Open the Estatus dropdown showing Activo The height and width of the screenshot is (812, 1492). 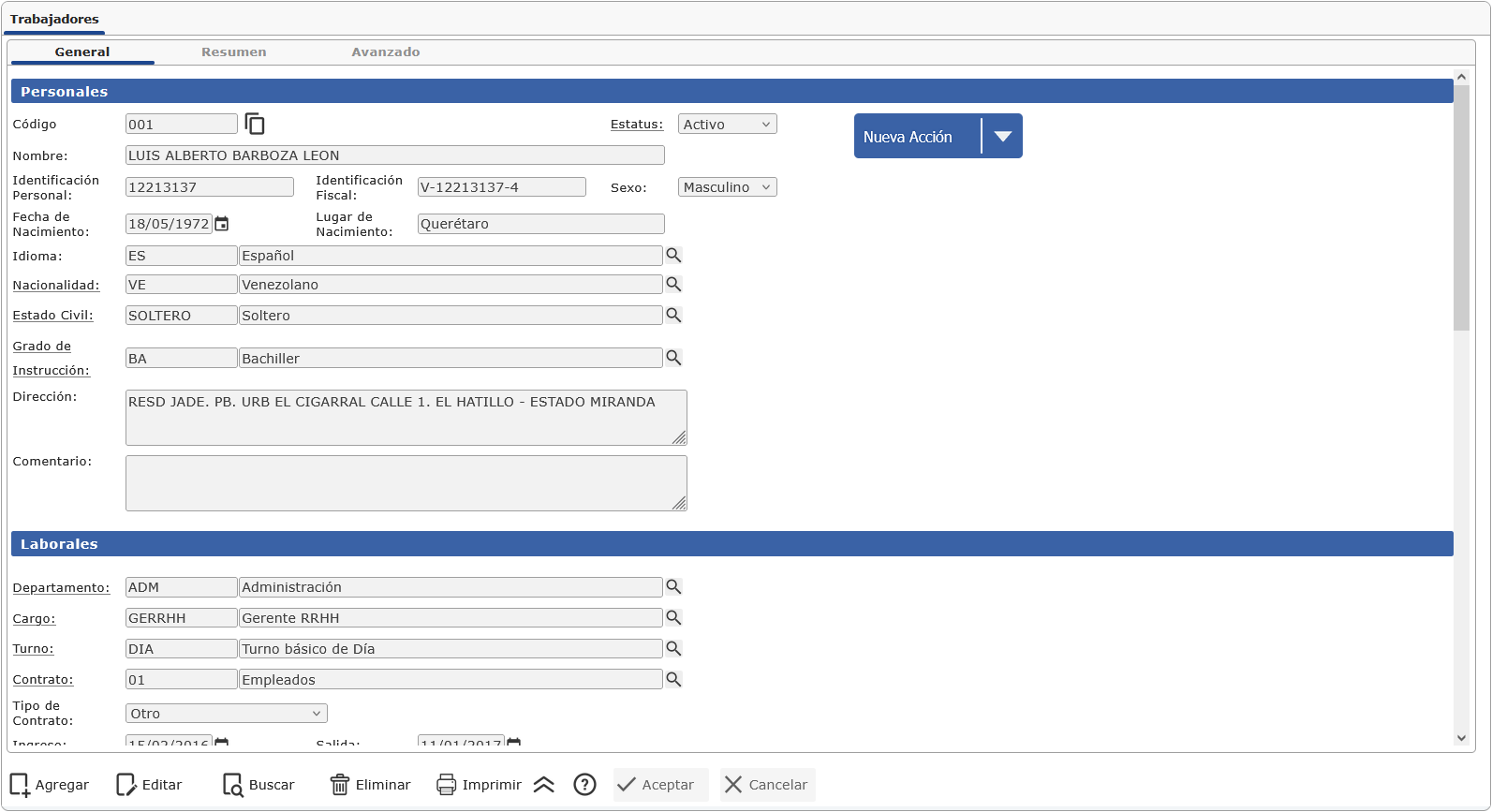(x=727, y=125)
